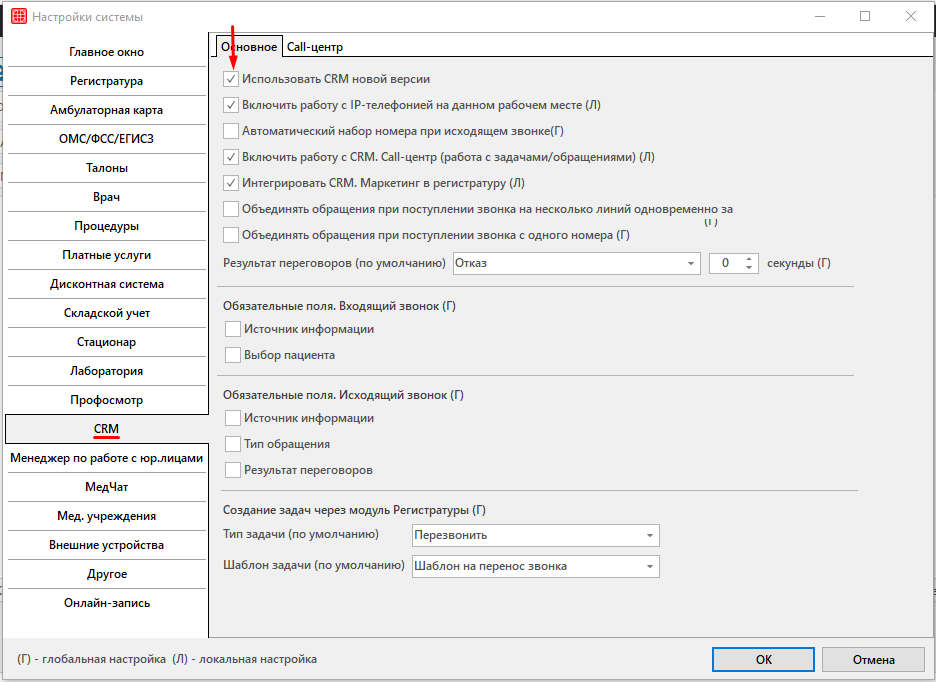The width and height of the screenshot is (936, 682).
Task: Enable merging calls on несколько линий одновременно
Action: point(231,209)
